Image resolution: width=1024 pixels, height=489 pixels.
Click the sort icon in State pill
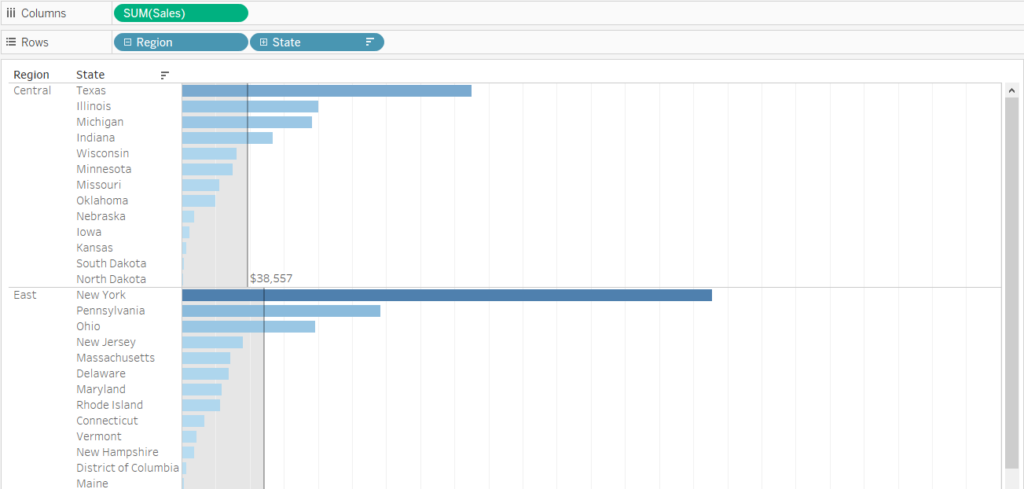coord(370,42)
